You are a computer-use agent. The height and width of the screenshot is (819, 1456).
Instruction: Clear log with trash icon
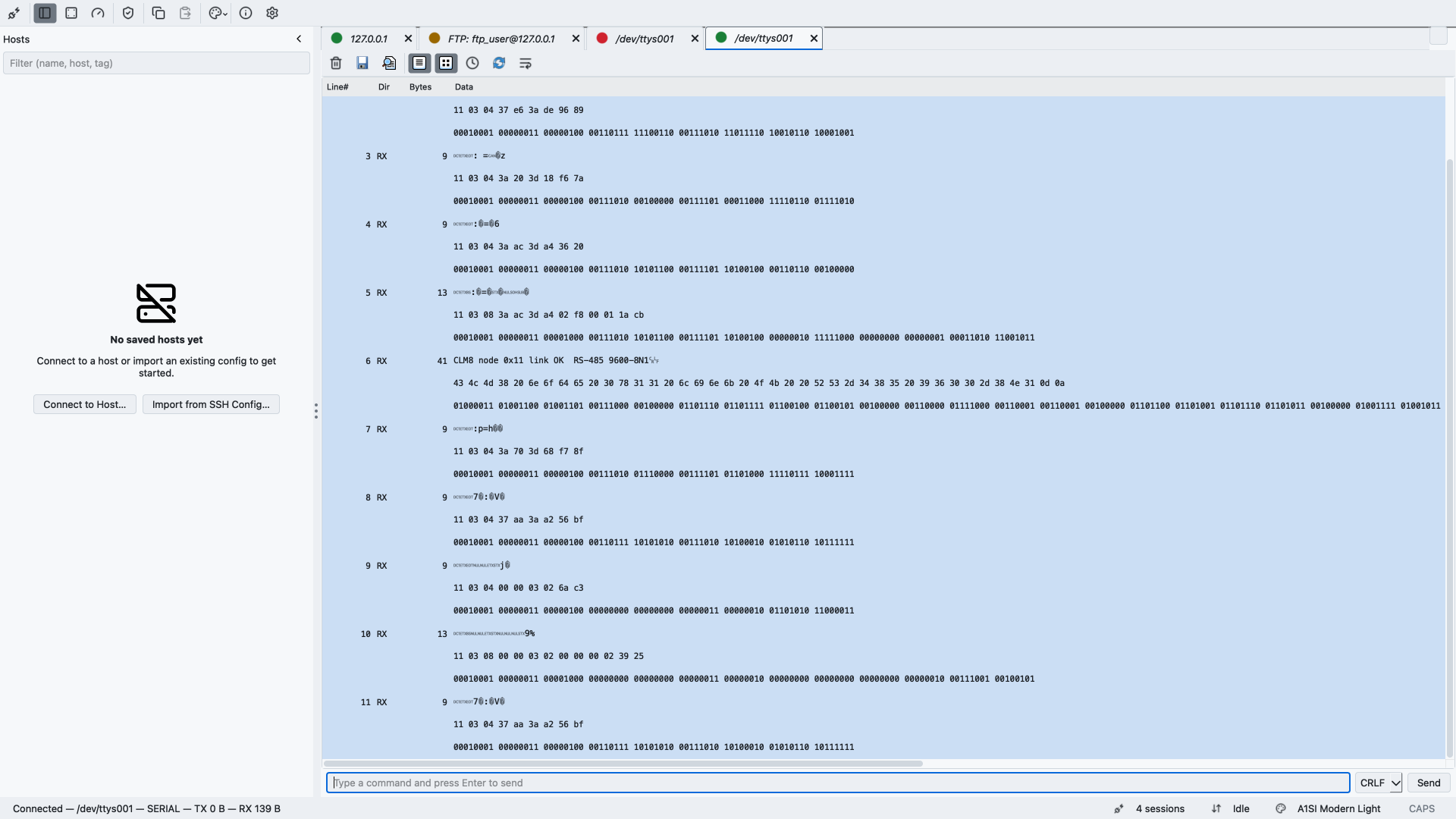tap(336, 63)
